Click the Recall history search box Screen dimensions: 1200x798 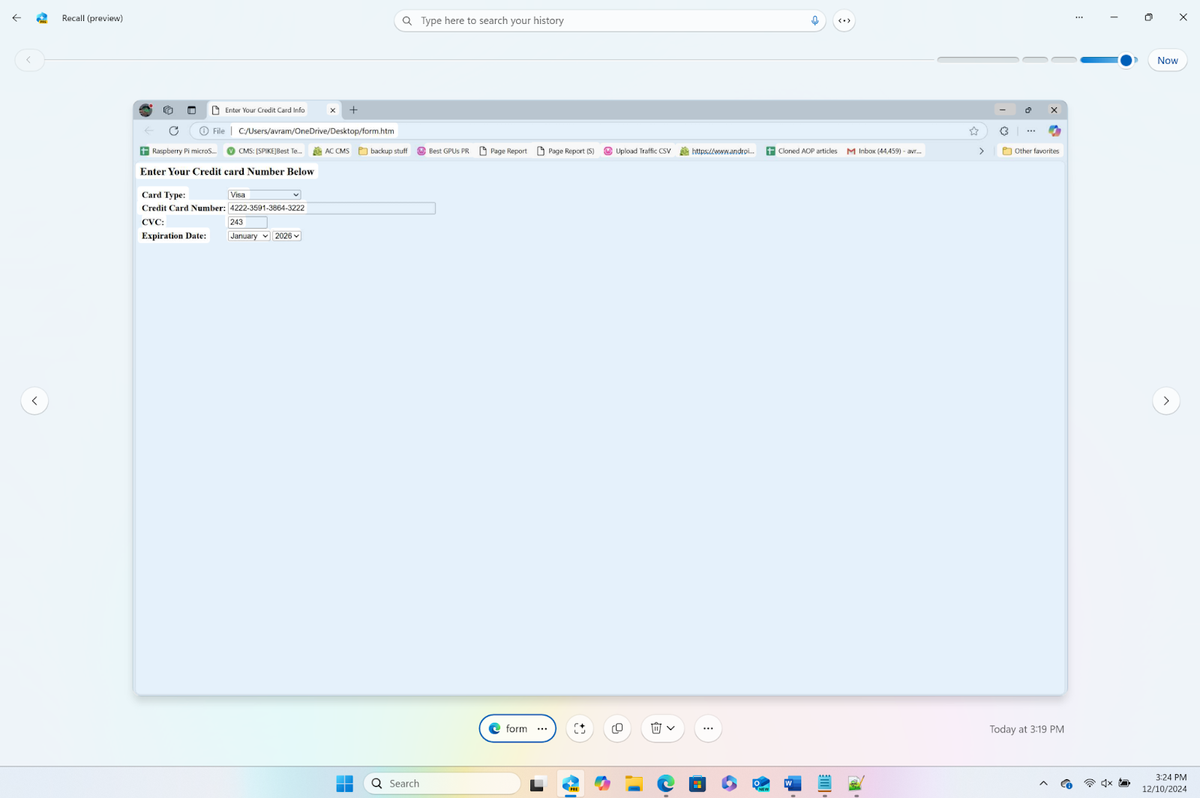610,20
